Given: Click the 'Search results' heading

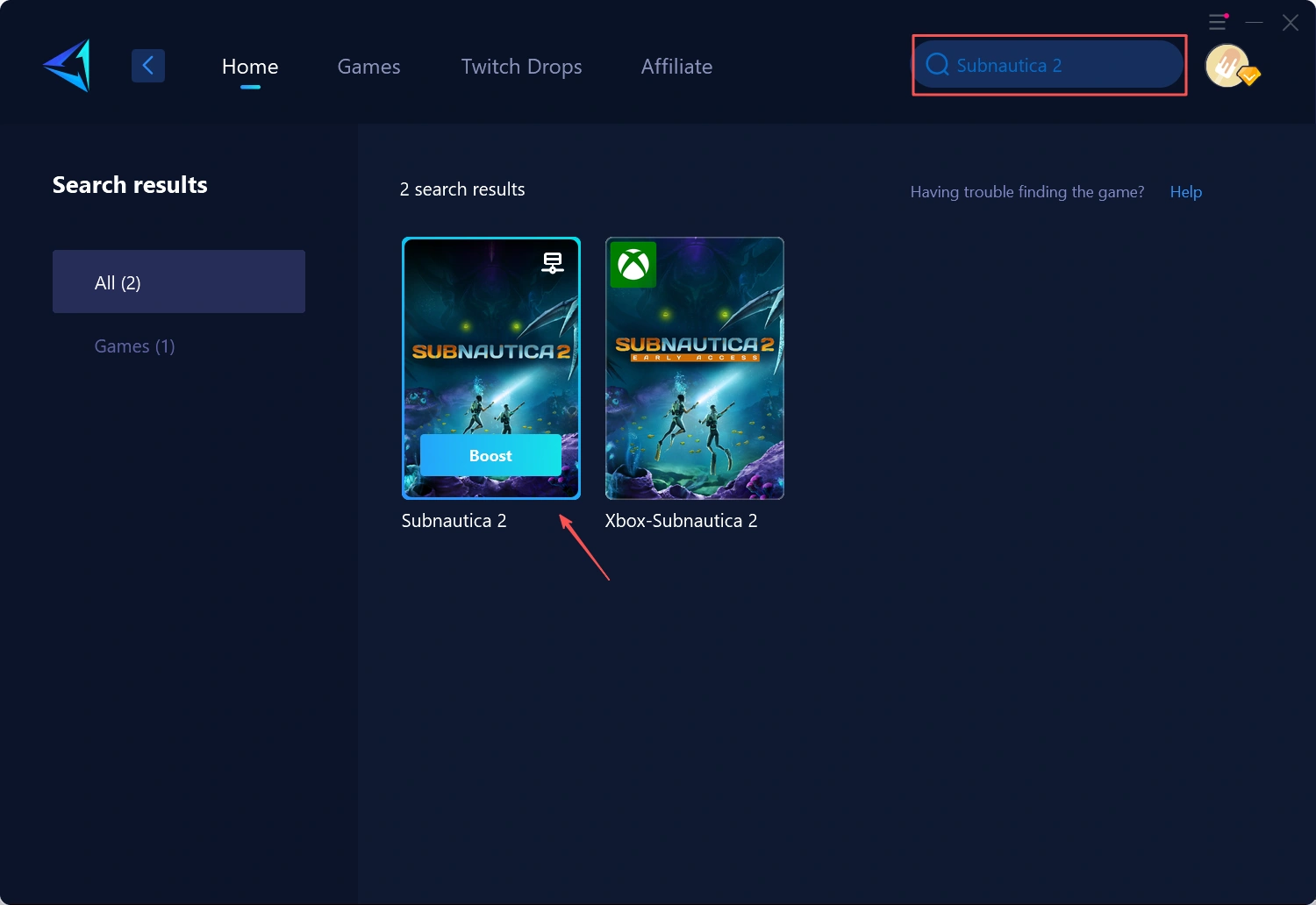Looking at the screenshot, I should [130, 185].
